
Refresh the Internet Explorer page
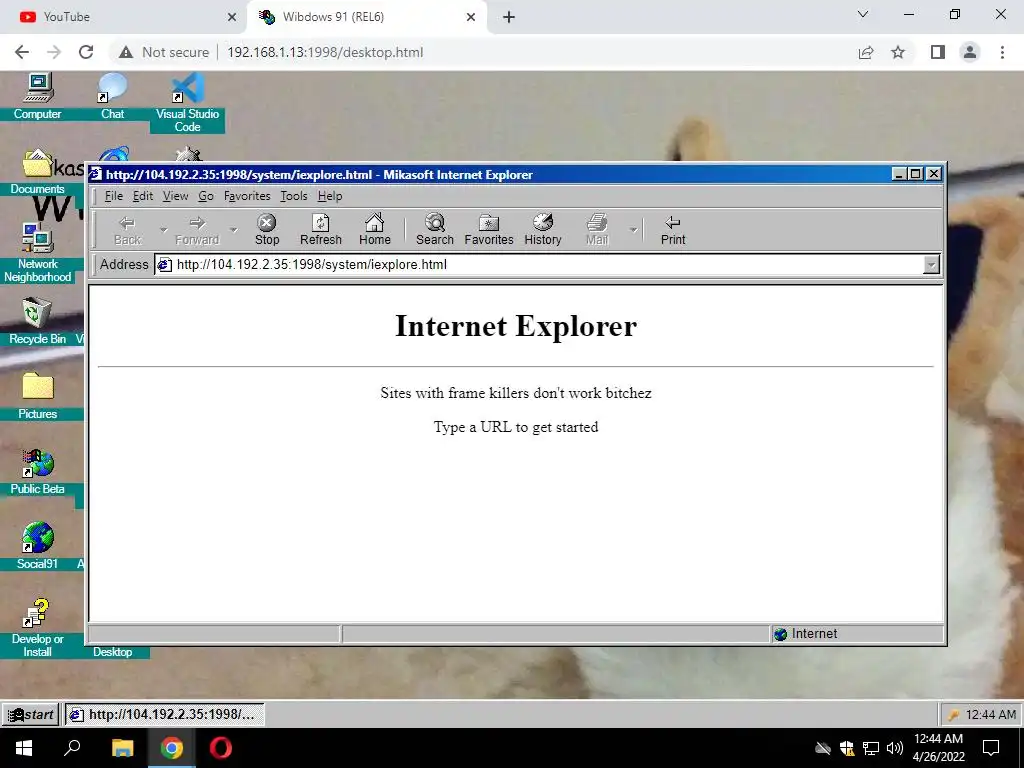(321, 230)
